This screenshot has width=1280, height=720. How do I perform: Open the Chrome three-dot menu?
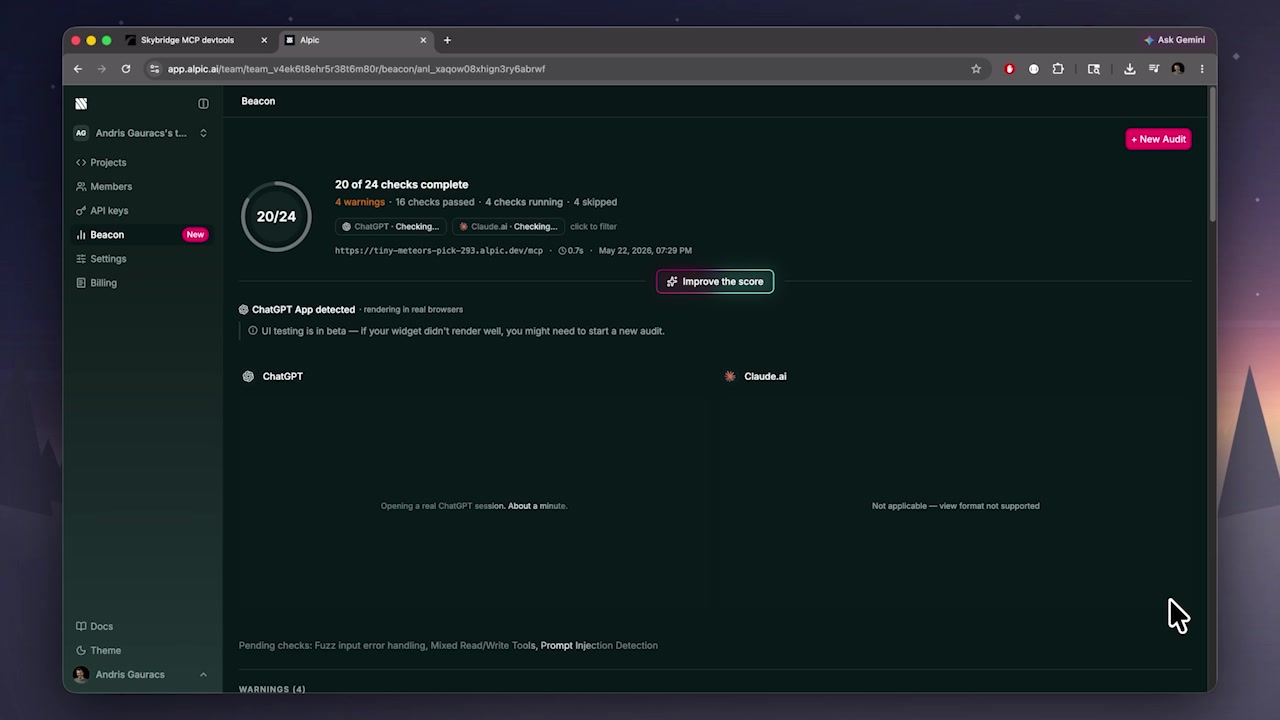click(x=1202, y=69)
